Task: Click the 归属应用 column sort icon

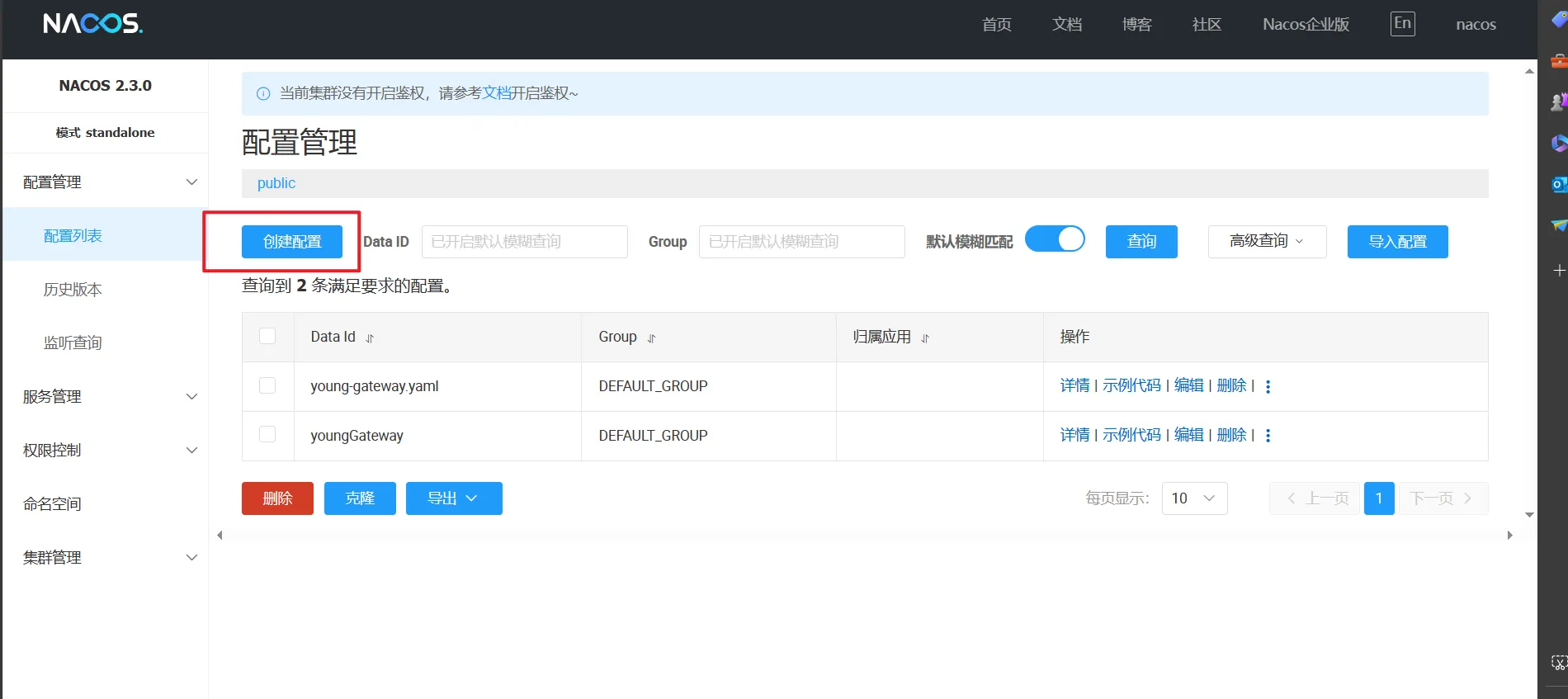Action: tap(925, 338)
